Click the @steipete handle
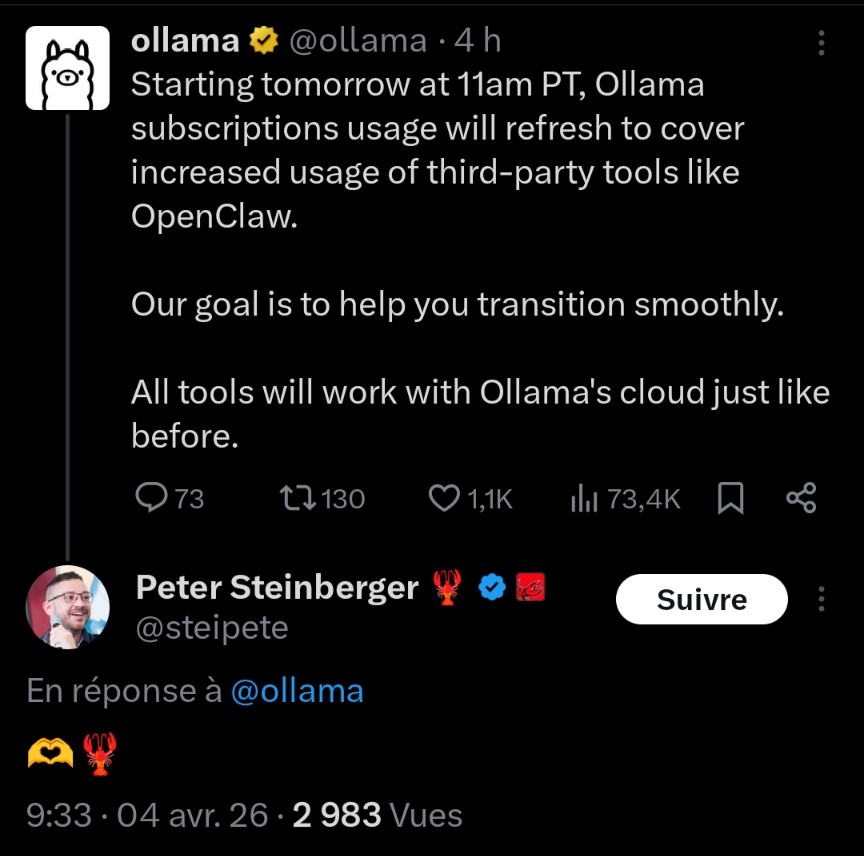This screenshot has height=856, width=864. tap(211, 628)
